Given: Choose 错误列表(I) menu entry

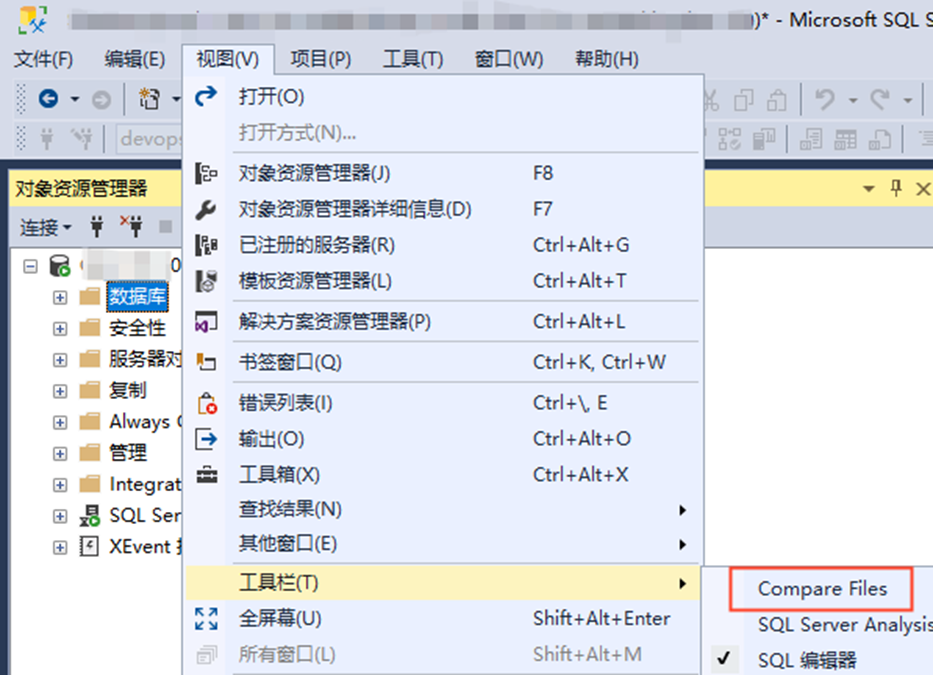Looking at the screenshot, I should click(x=443, y=404).
